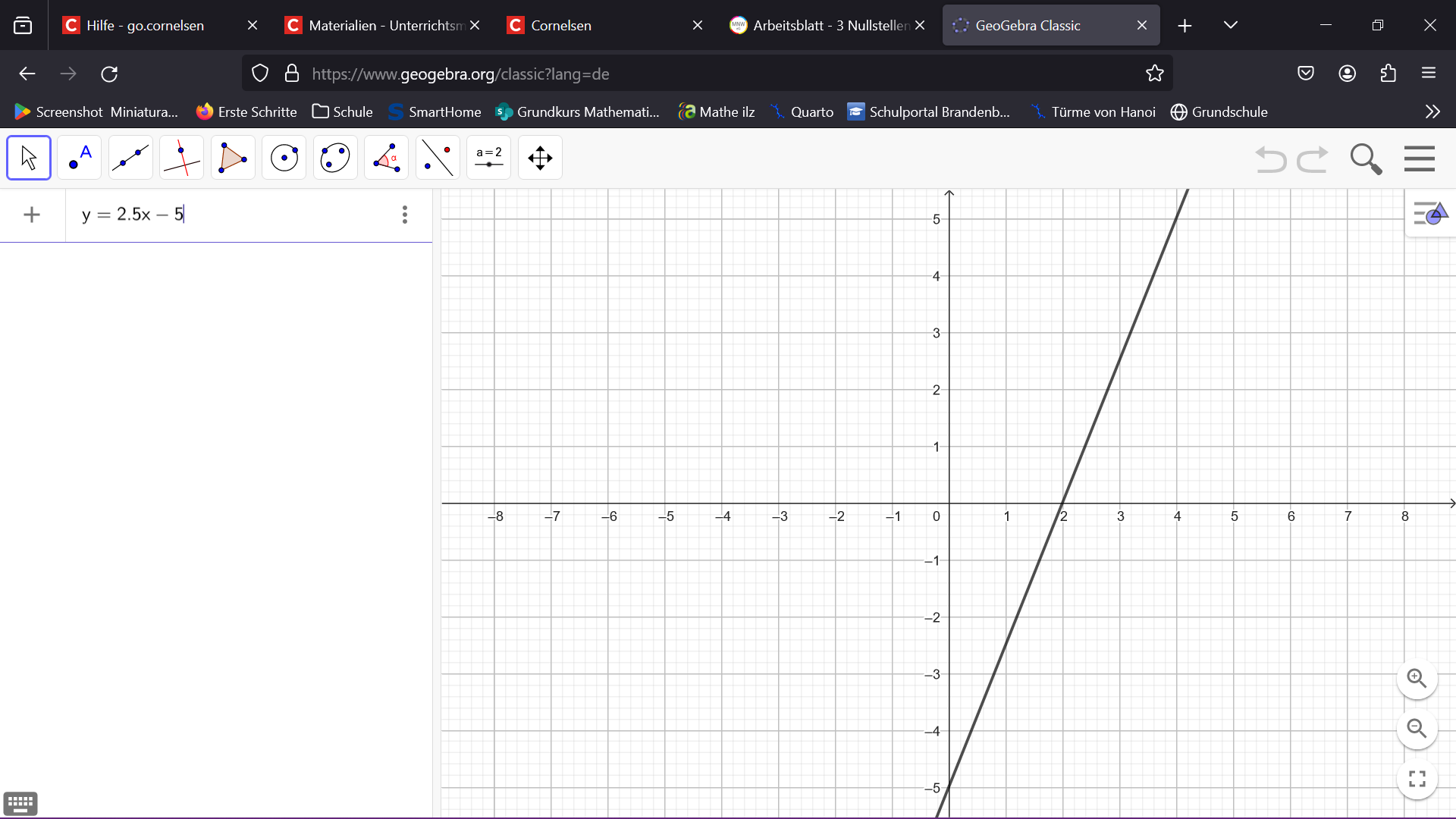The height and width of the screenshot is (819, 1456).
Task: Zoom in on the graphics view
Action: (1417, 678)
